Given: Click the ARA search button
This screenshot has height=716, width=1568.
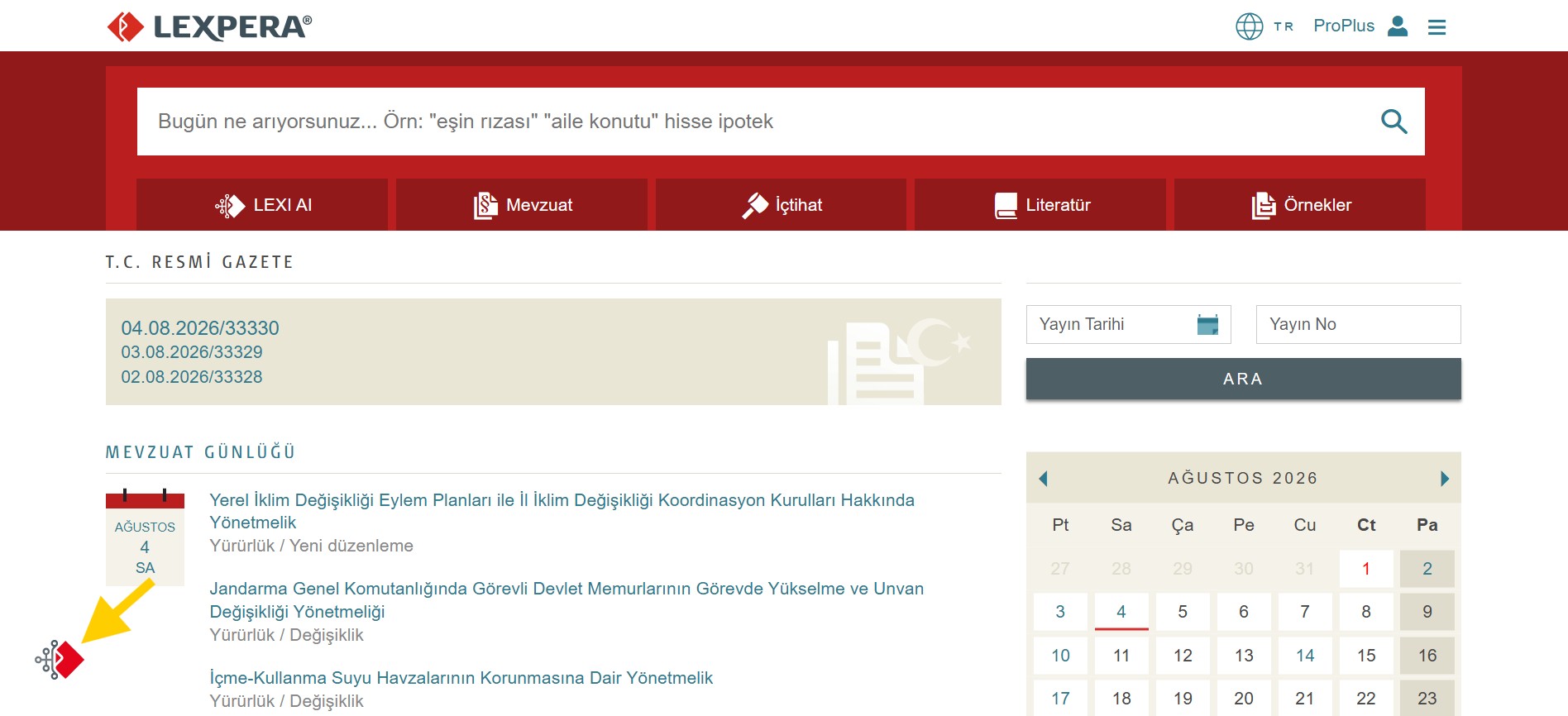Looking at the screenshot, I should click(1243, 379).
